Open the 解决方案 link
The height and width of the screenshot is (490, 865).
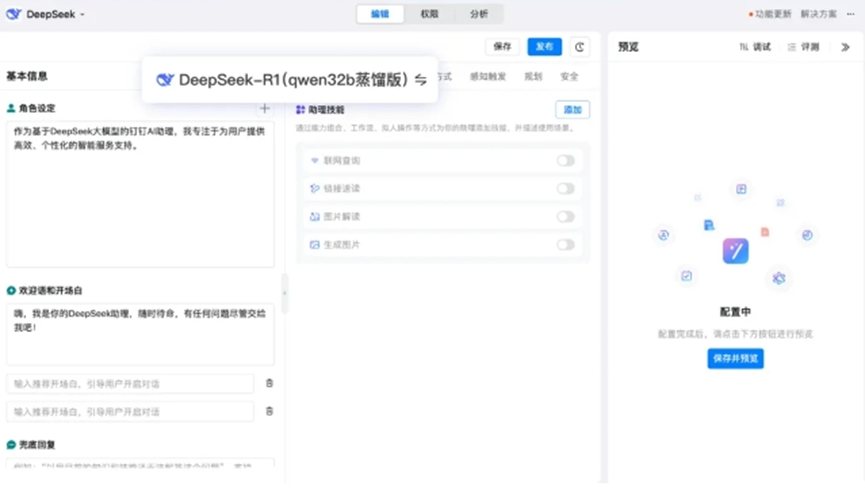pos(819,14)
